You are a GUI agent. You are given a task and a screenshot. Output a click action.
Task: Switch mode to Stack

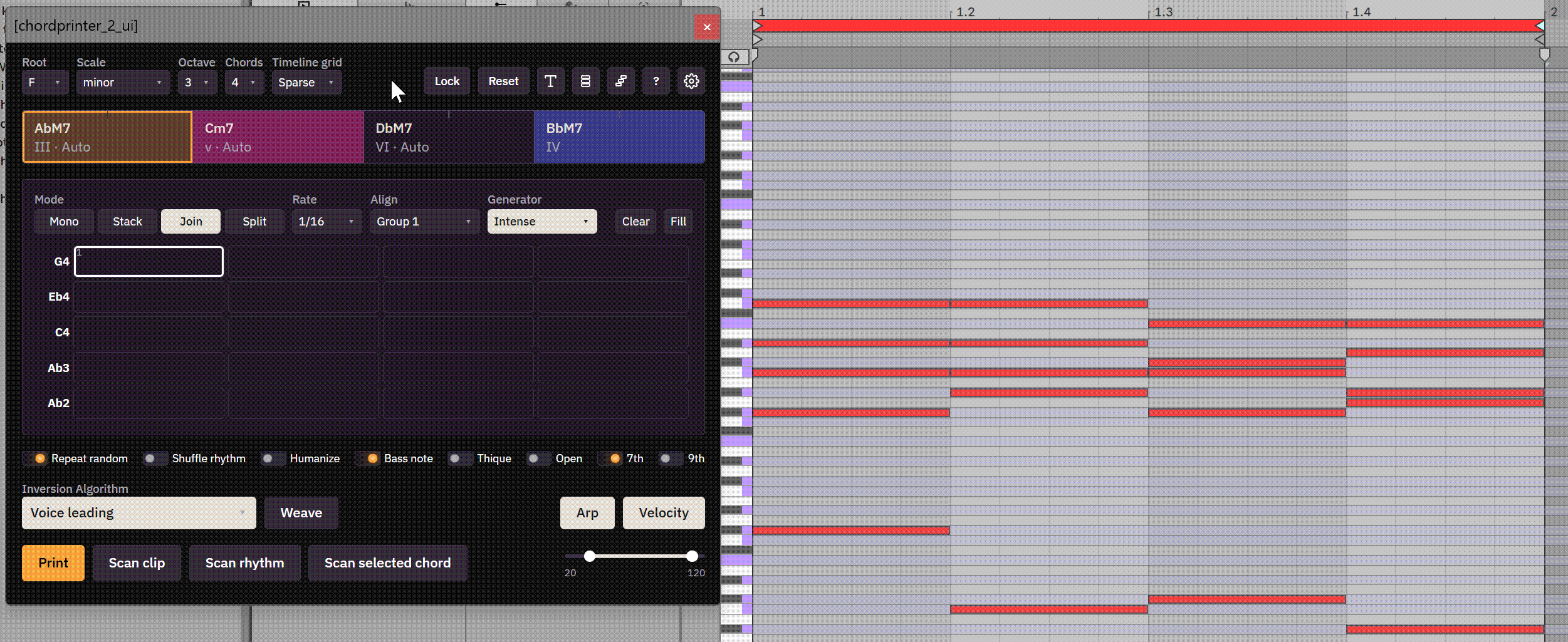(127, 222)
